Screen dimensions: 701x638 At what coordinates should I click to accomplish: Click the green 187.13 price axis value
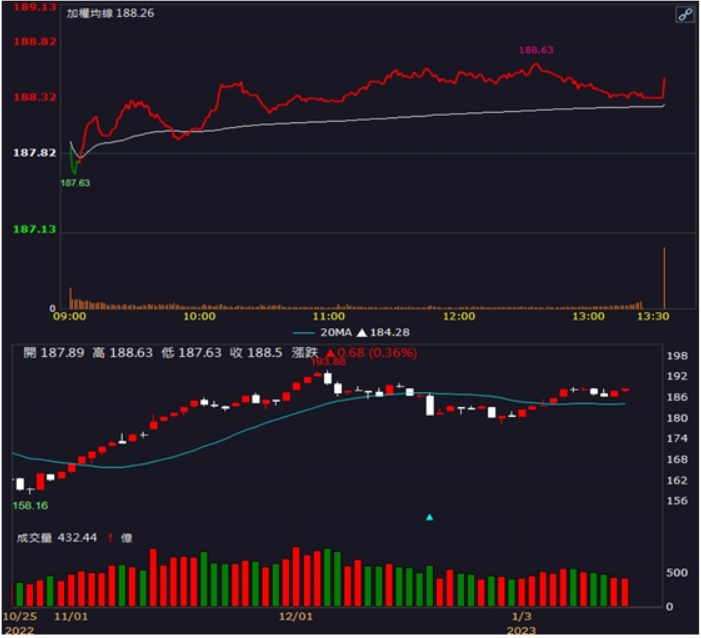[35, 229]
